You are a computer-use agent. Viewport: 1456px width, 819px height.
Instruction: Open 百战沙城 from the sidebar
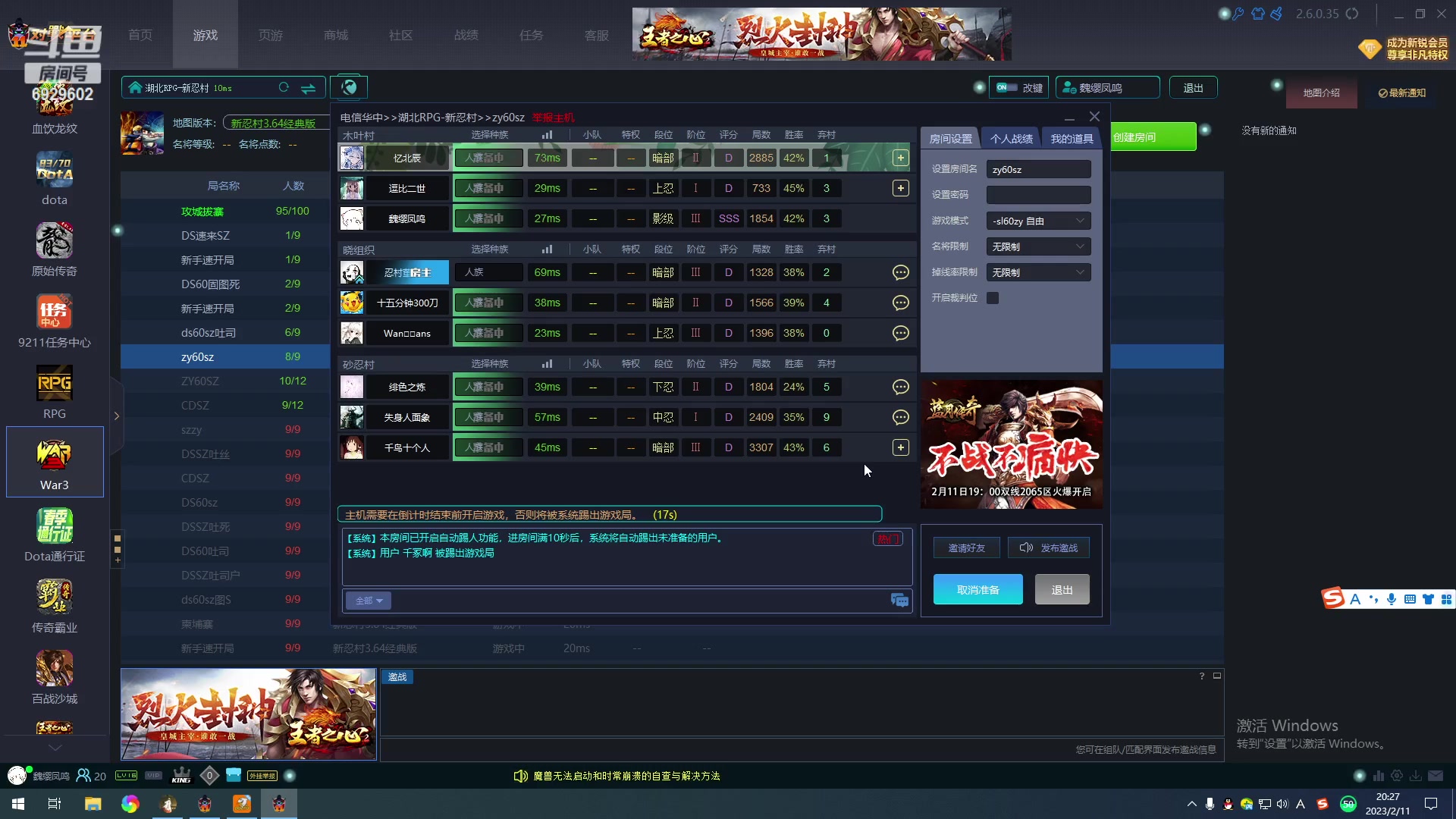point(54,678)
